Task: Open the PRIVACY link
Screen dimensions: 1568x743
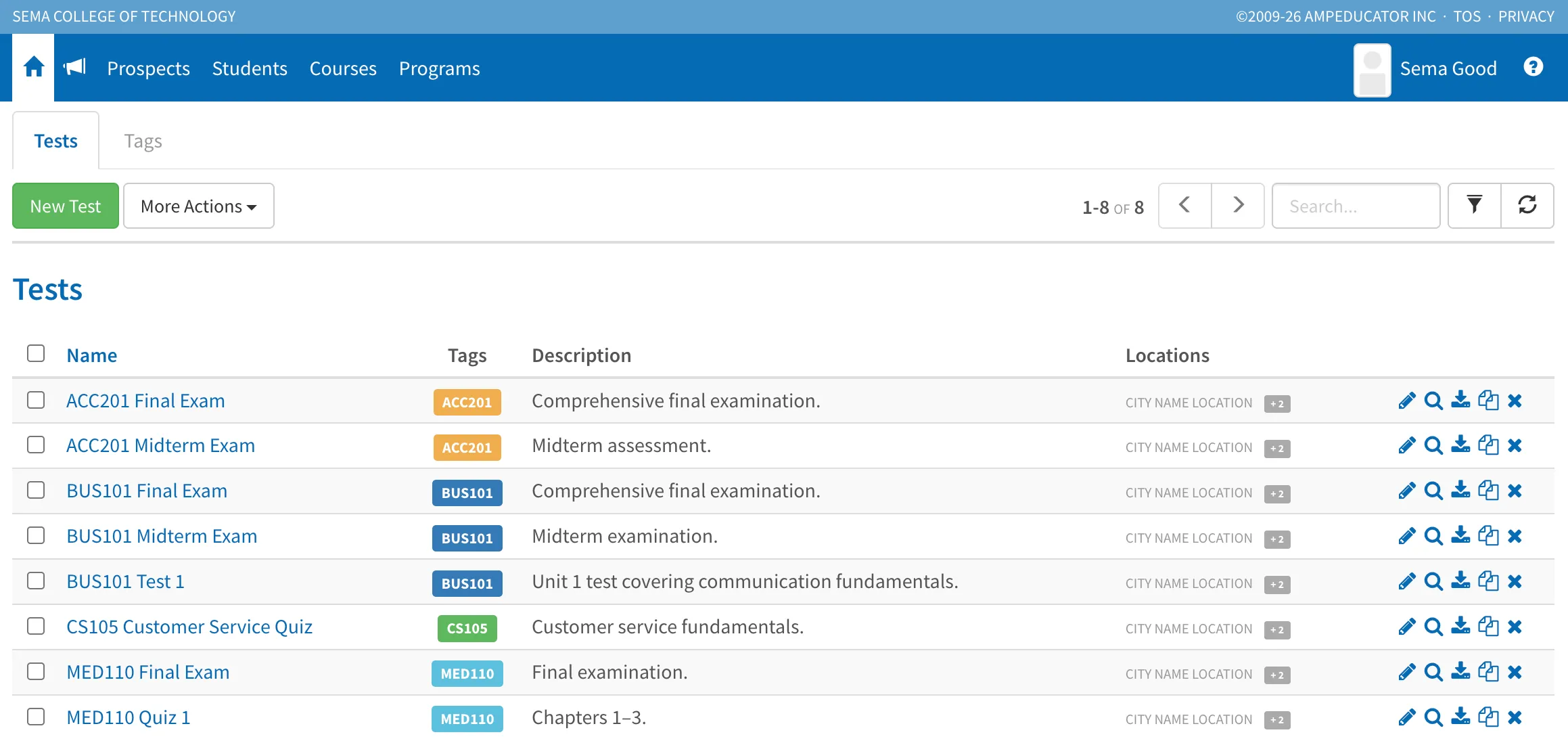Action: click(x=1526, y=16)
